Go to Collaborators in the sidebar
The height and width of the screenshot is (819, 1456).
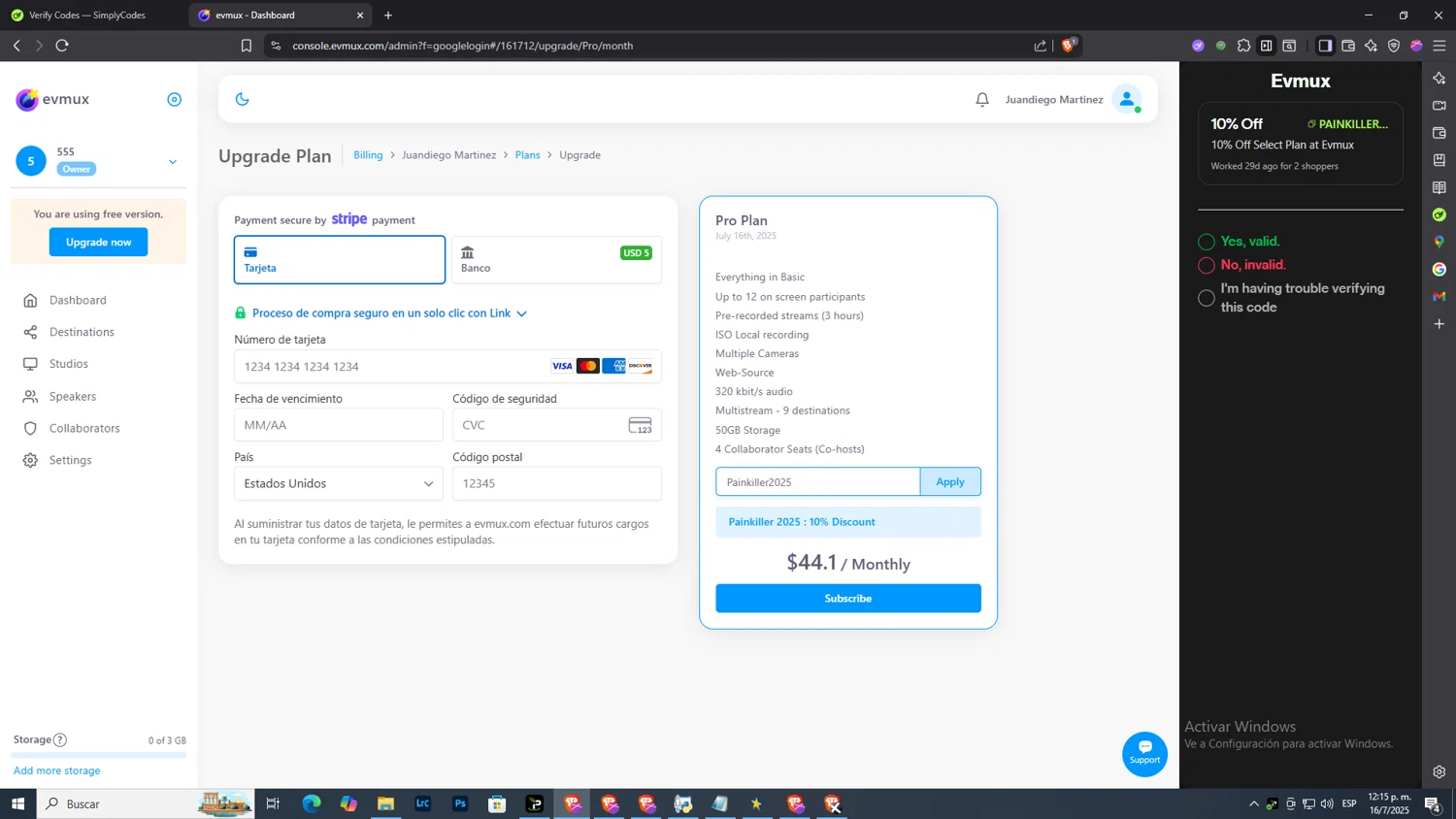[84, 428]
